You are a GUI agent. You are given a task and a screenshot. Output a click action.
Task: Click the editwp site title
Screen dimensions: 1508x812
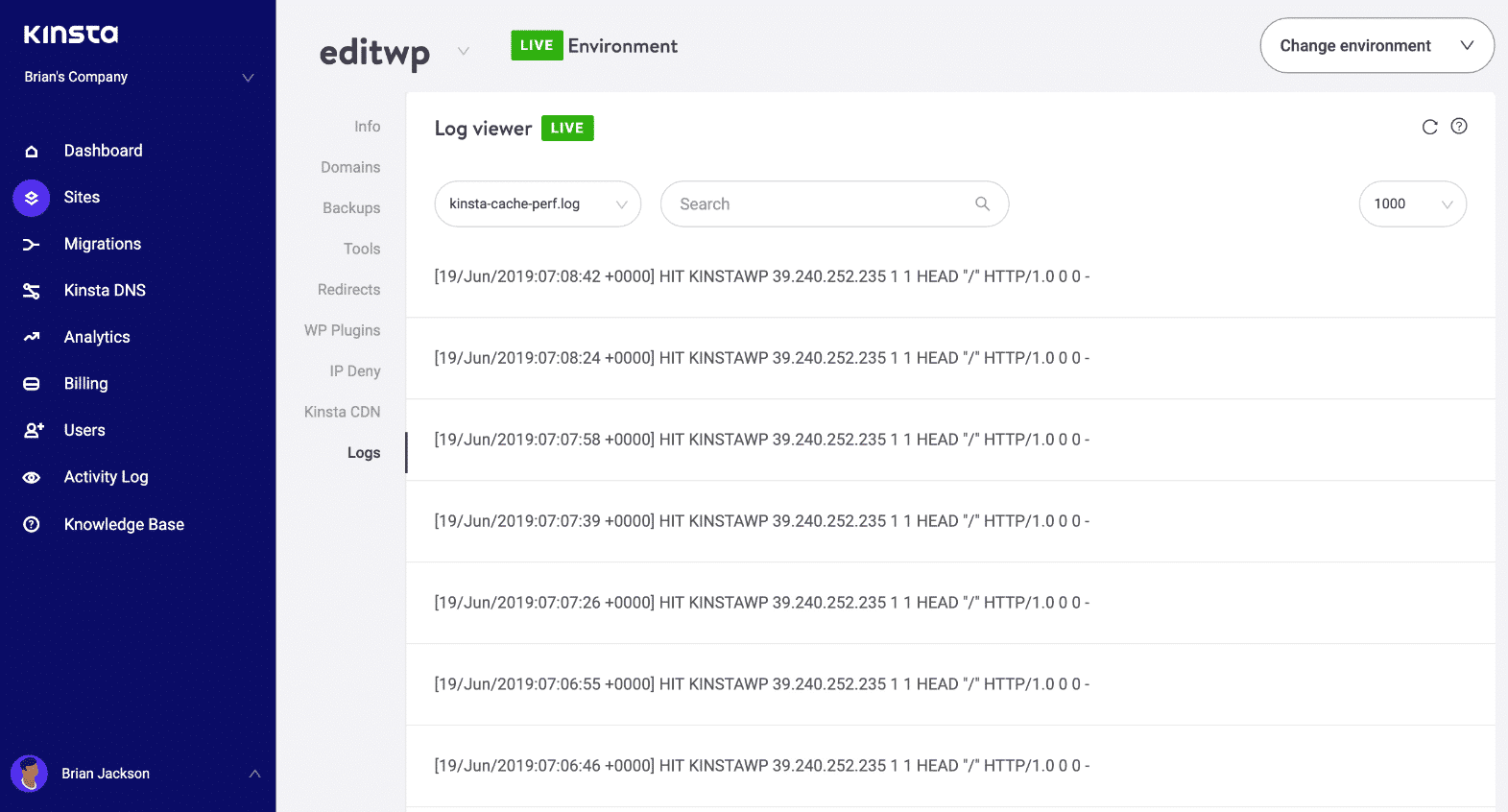tap(374, 53)
